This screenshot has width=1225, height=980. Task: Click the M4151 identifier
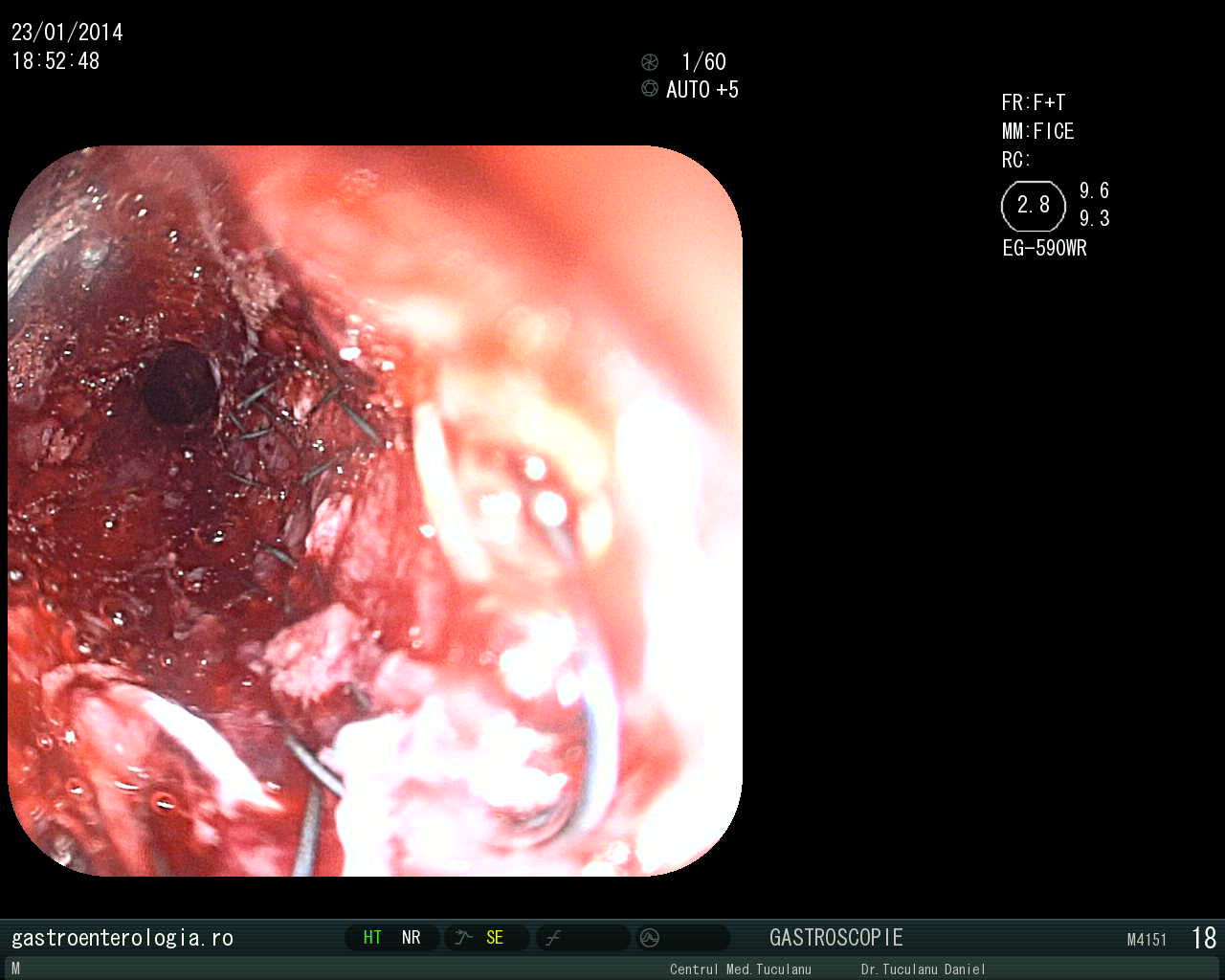pyautogui.click(x=1147, y=940)
